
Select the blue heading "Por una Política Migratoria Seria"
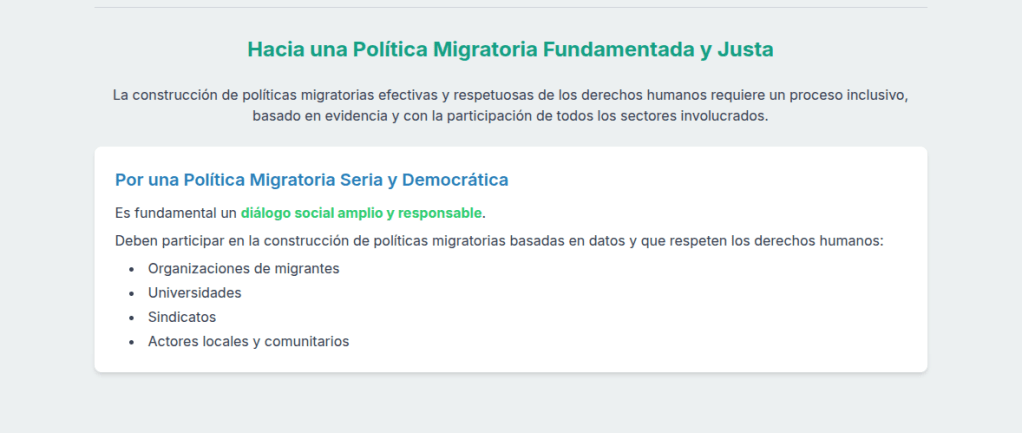tap(311, 180)
